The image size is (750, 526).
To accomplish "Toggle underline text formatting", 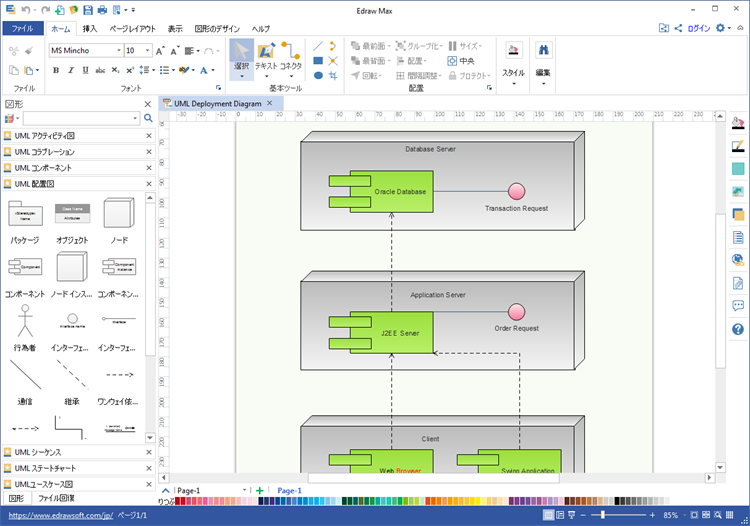I will 86,70.
